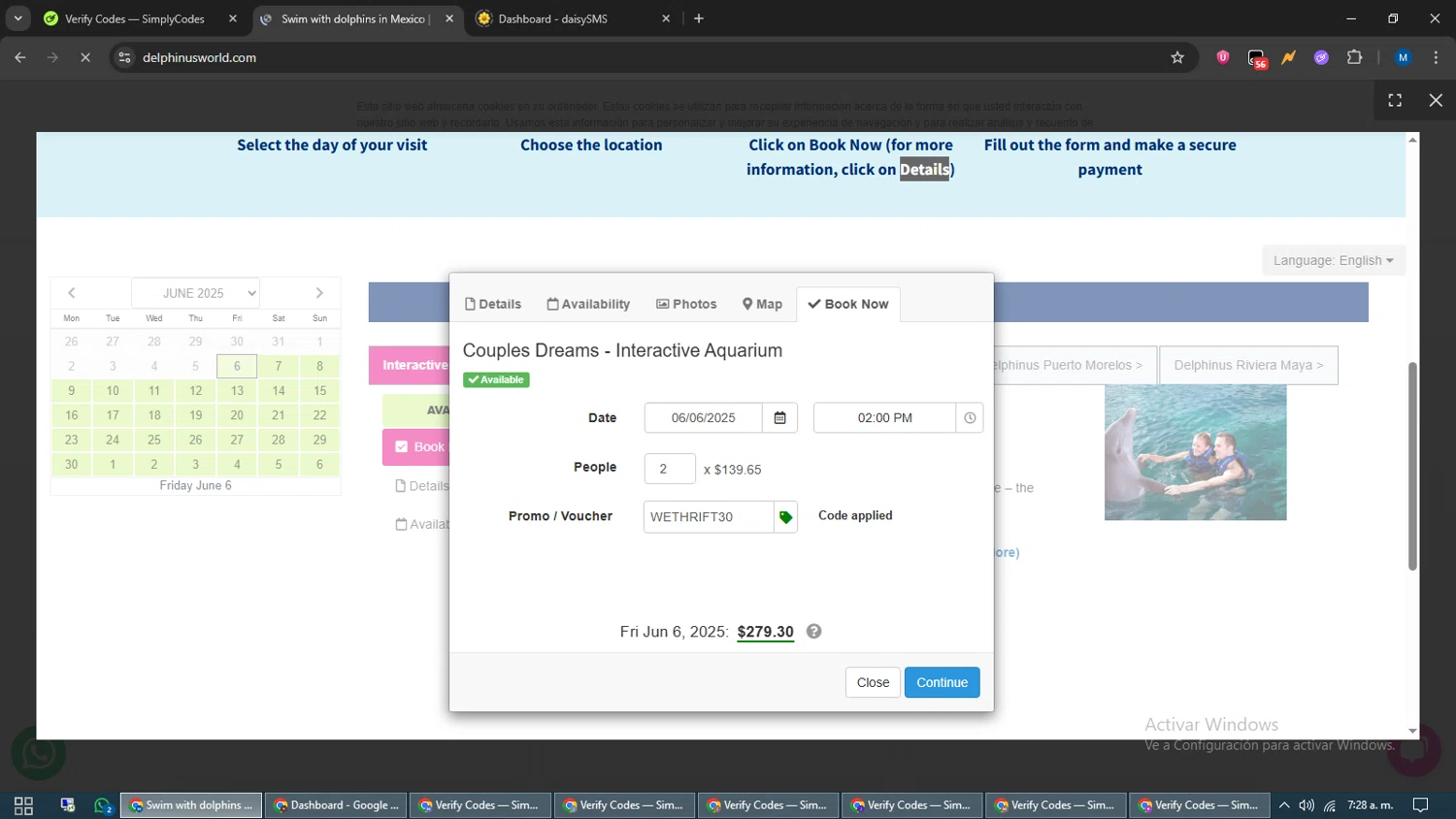Viewport: 1456px width, 819px height.
Task: Apply promo code with green tag icon
Action: (x=786, y=517)
